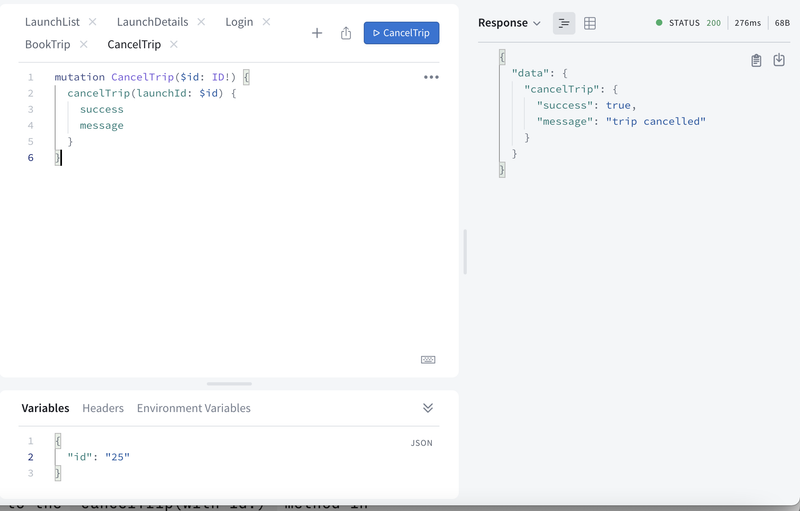Switch response to JSON view
Image resolution: width=800 pixels, height=511 pixels.
[x=564, y=23]
